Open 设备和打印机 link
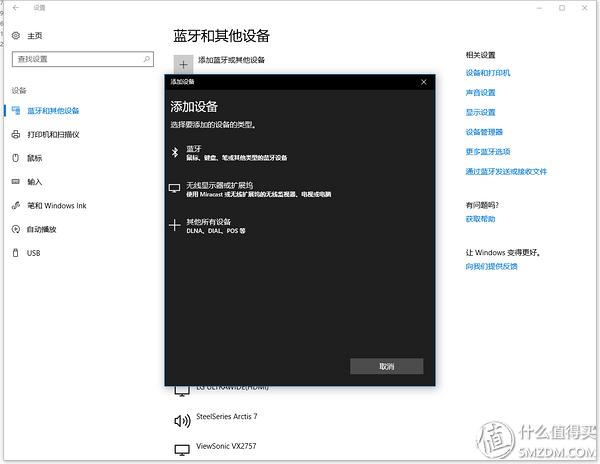This screenshot has height=464, width=600. coord(488,73)
